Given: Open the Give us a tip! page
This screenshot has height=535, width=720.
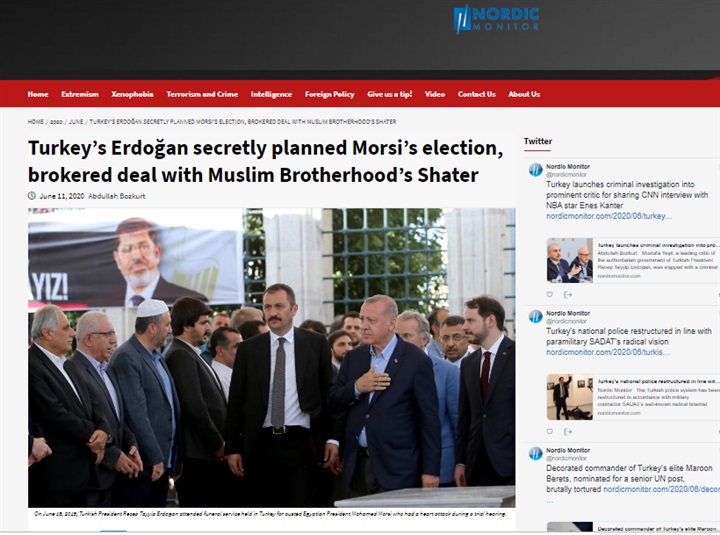Looking at the screenshot, I should point(390,94).
